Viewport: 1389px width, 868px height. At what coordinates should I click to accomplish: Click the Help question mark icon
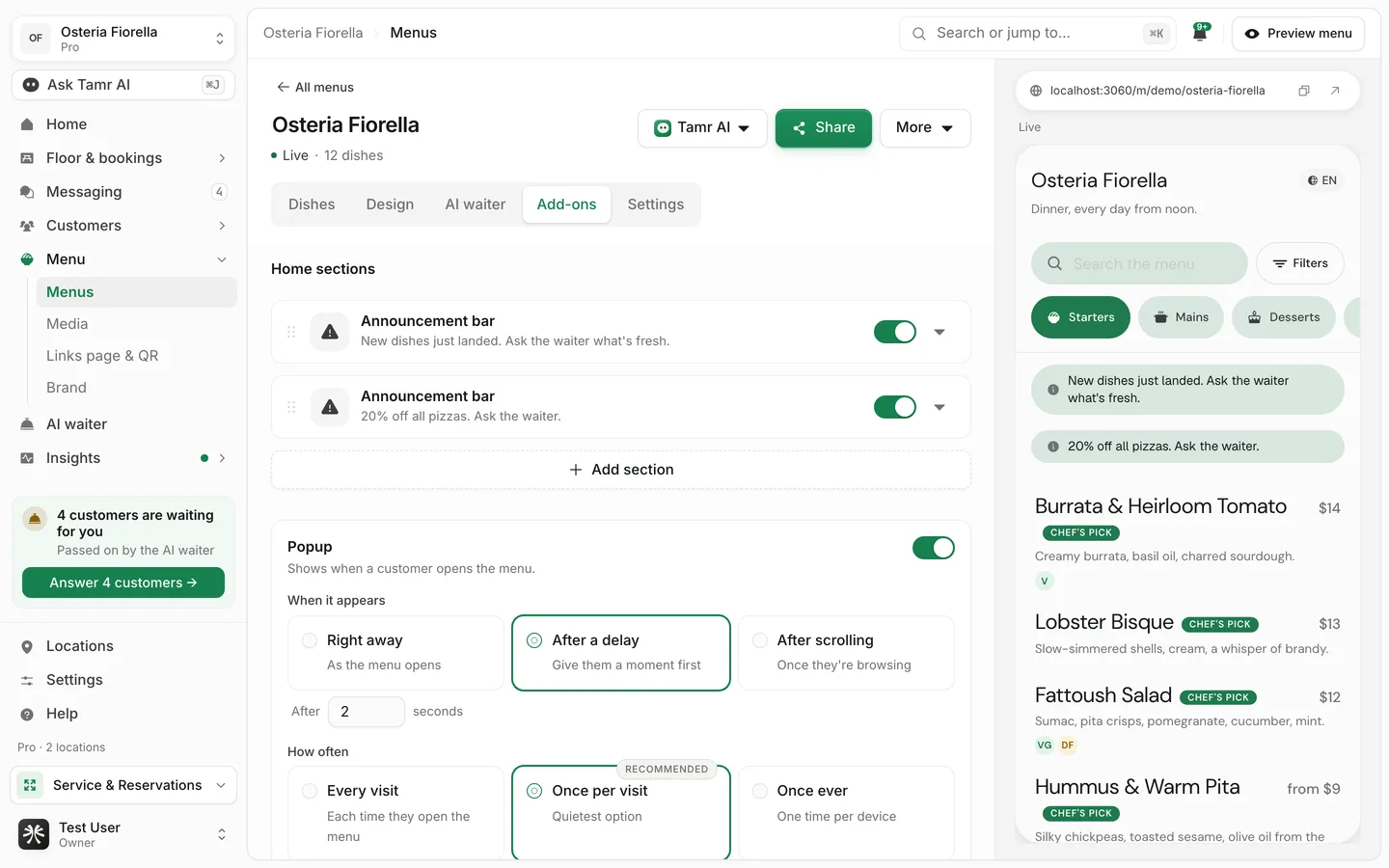pyautogui.click(x=27, y=715)
